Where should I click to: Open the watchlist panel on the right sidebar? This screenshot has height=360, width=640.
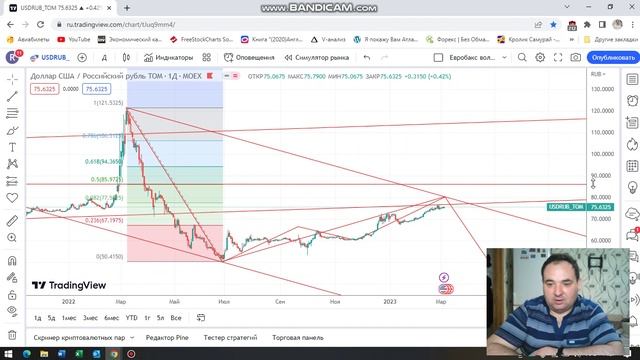632,79
